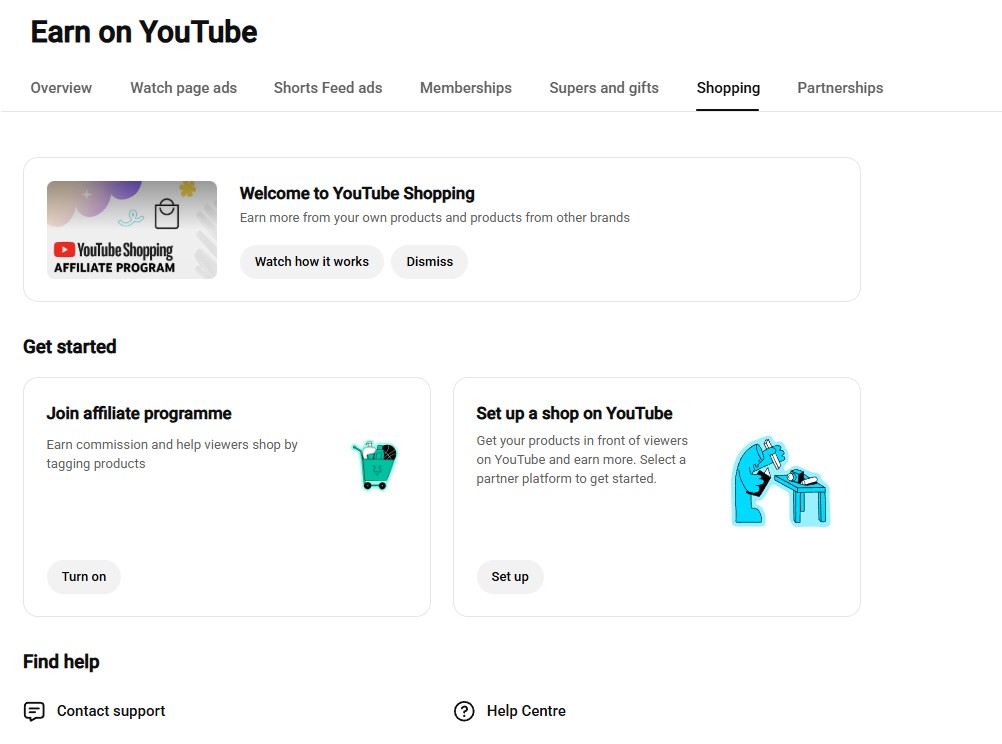This screenshot has width=1002, height=744.
Task: Set up a shop on YouTube
Action: pyautogui.click(x=510, y=577)
